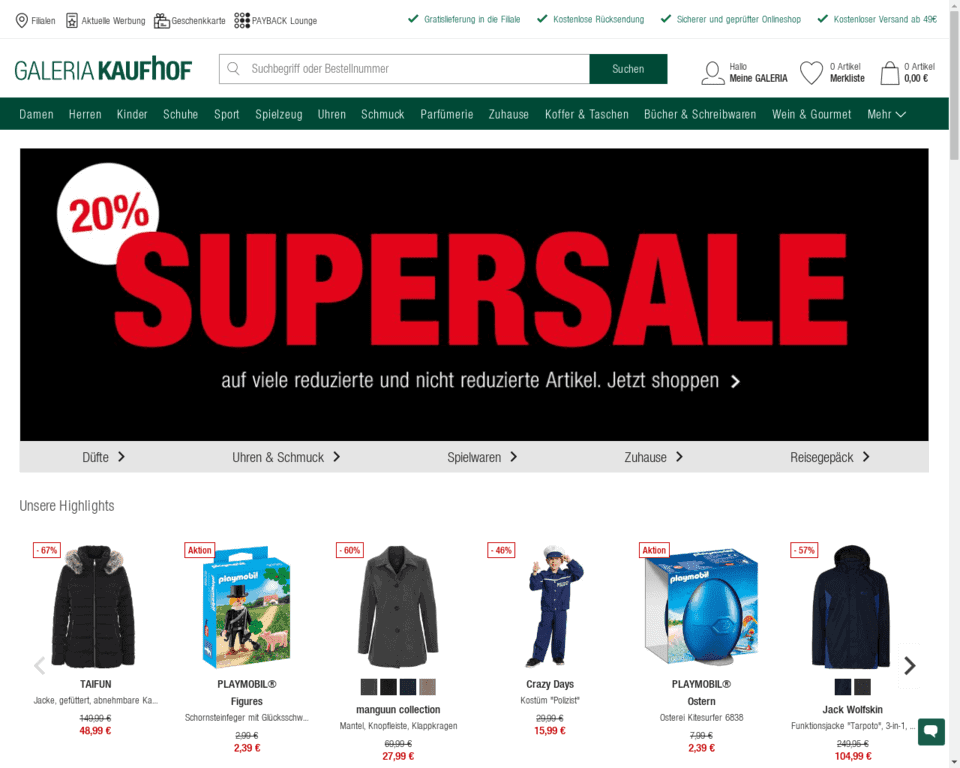Open the Damen category menu
The width and height of the screenshot is (960, 768).
click(36, 114)
